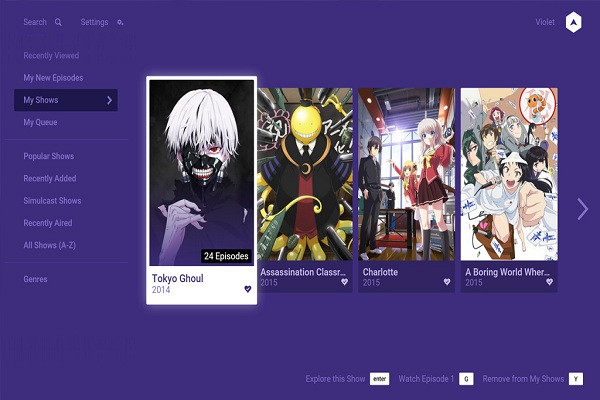
Task: Click the G key Watch button
Action: (x=466, y=379)
